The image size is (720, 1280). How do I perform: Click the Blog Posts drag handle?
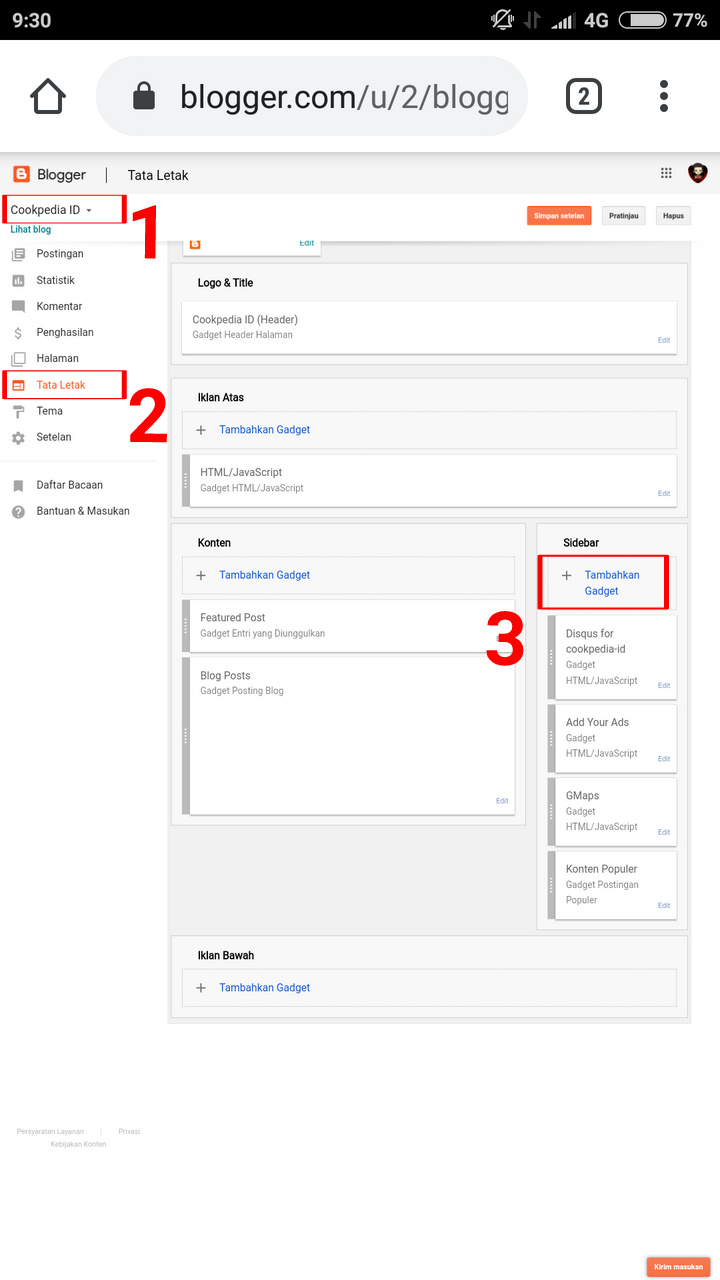(186, 735)
